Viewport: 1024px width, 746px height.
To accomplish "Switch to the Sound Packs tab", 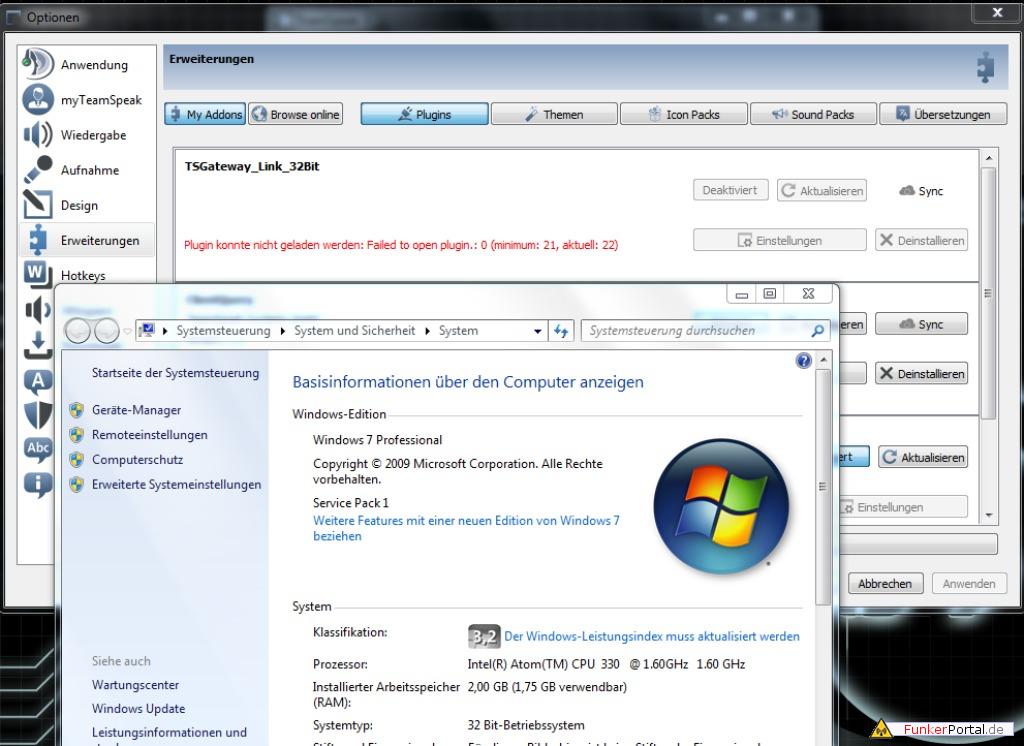I will pos(812,114).
